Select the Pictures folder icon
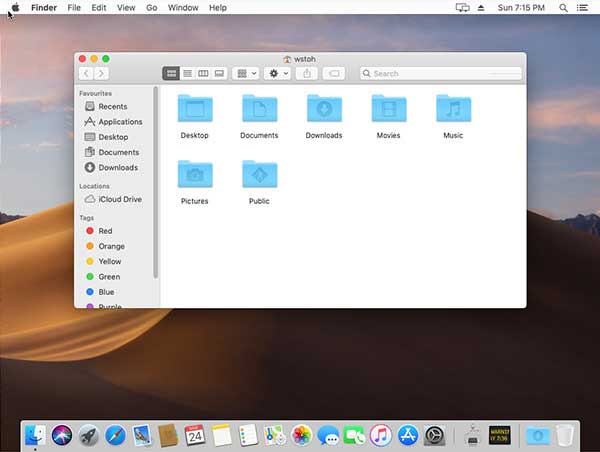This screenshot has width=600, height=452. [195, 174]
